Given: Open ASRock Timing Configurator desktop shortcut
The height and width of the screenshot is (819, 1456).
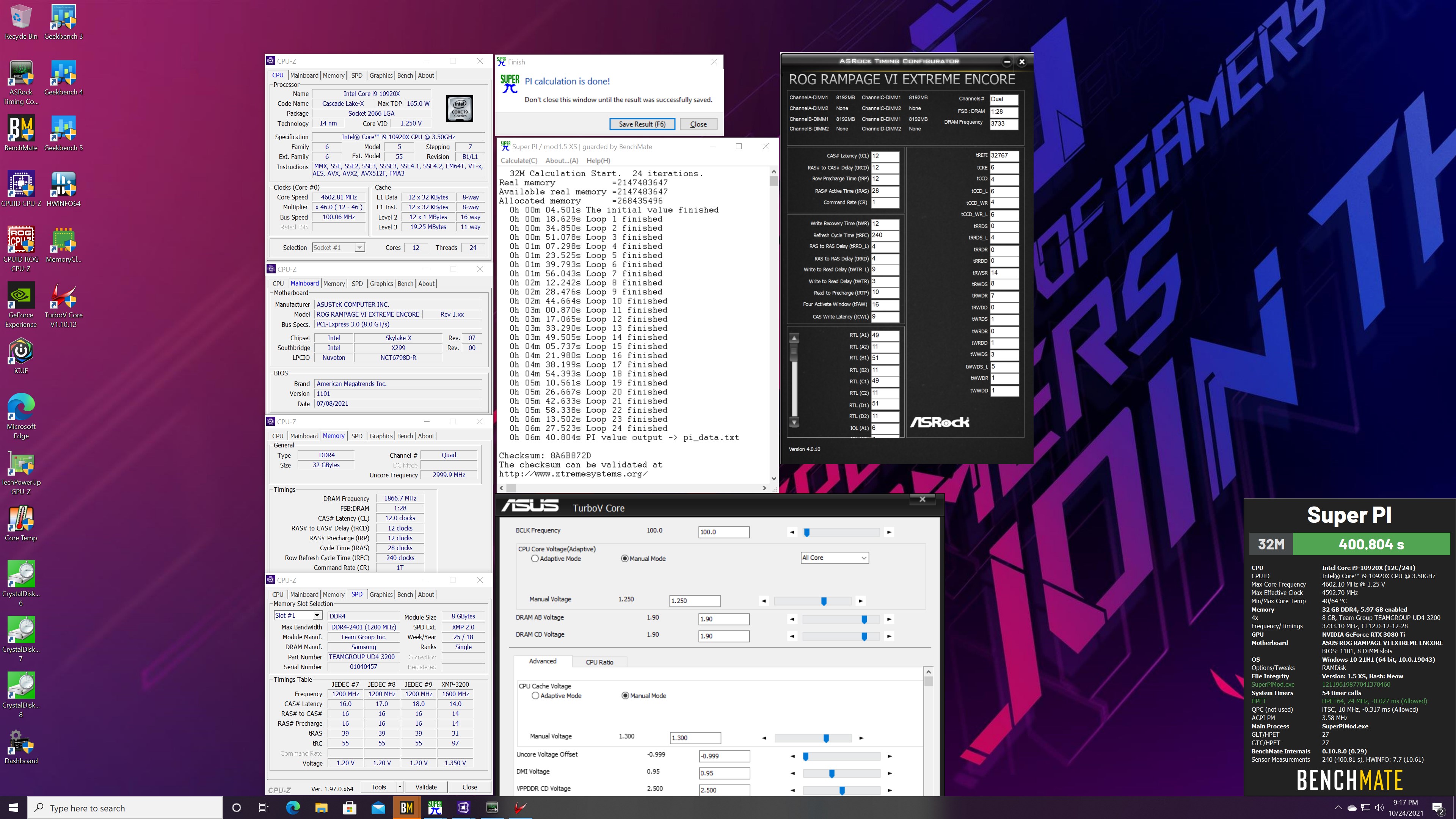Looking at the screenshot, I should point(21,83).
